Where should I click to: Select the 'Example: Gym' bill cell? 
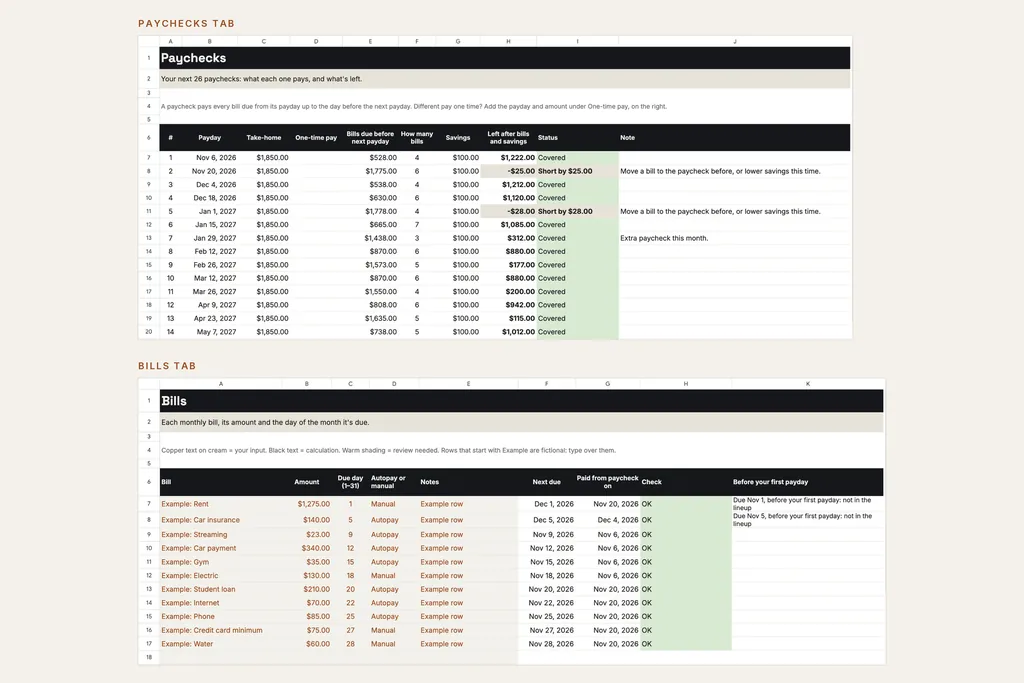pyautogui.click(x=221, y=562)
